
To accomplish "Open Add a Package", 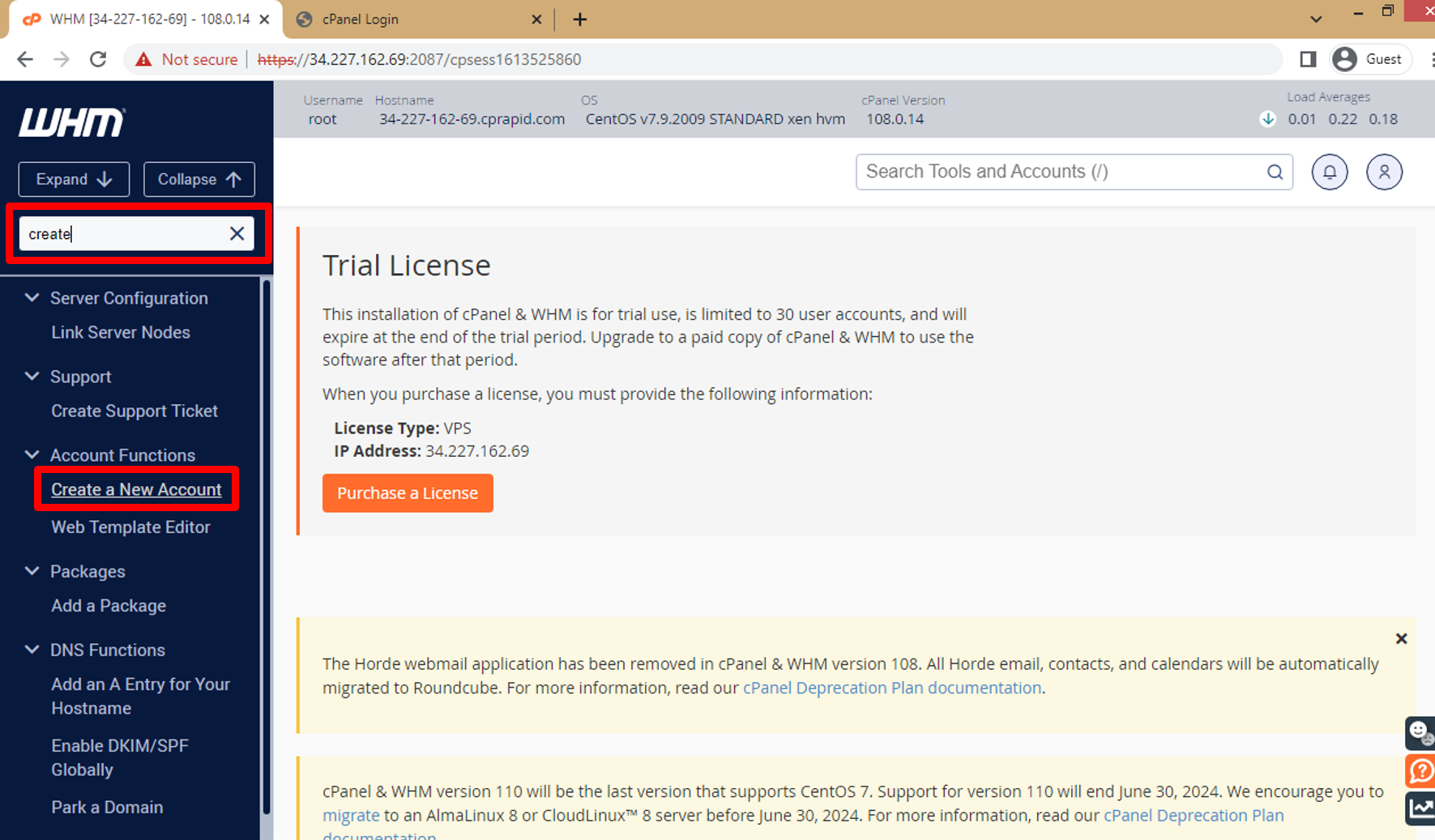I will tap(109, 606).
